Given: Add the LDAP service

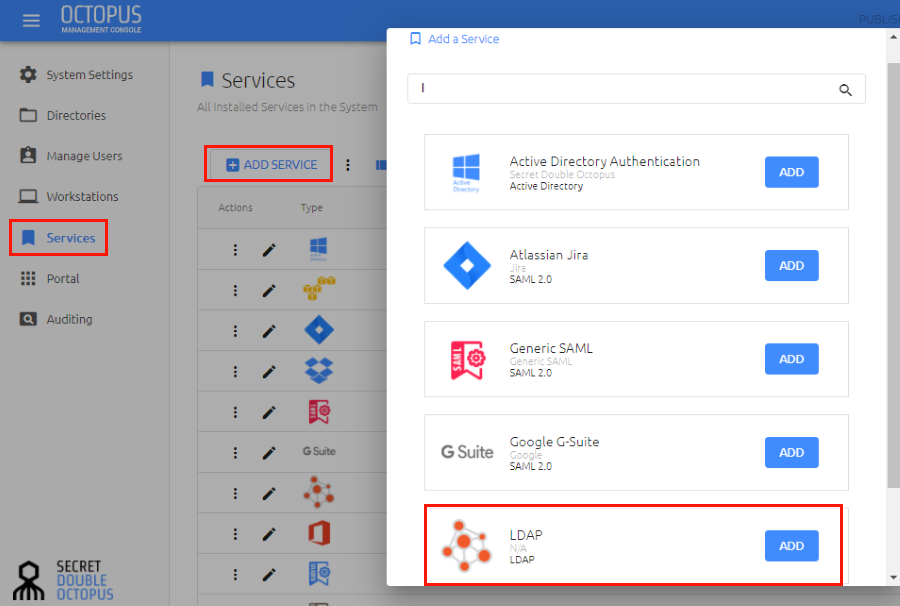Looking at the screenshot, I should click(792, 546).
